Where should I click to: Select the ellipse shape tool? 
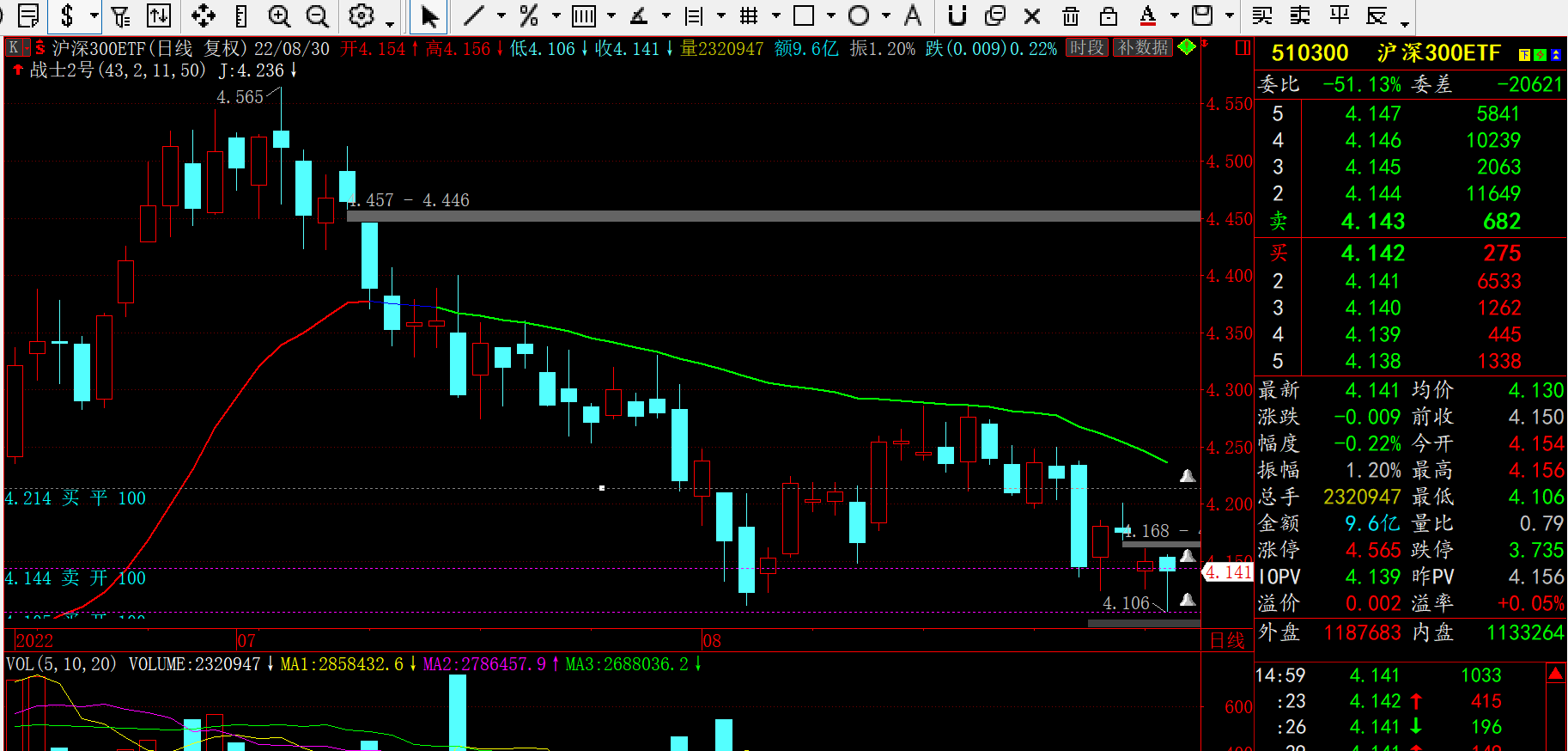tap(859, 15)
